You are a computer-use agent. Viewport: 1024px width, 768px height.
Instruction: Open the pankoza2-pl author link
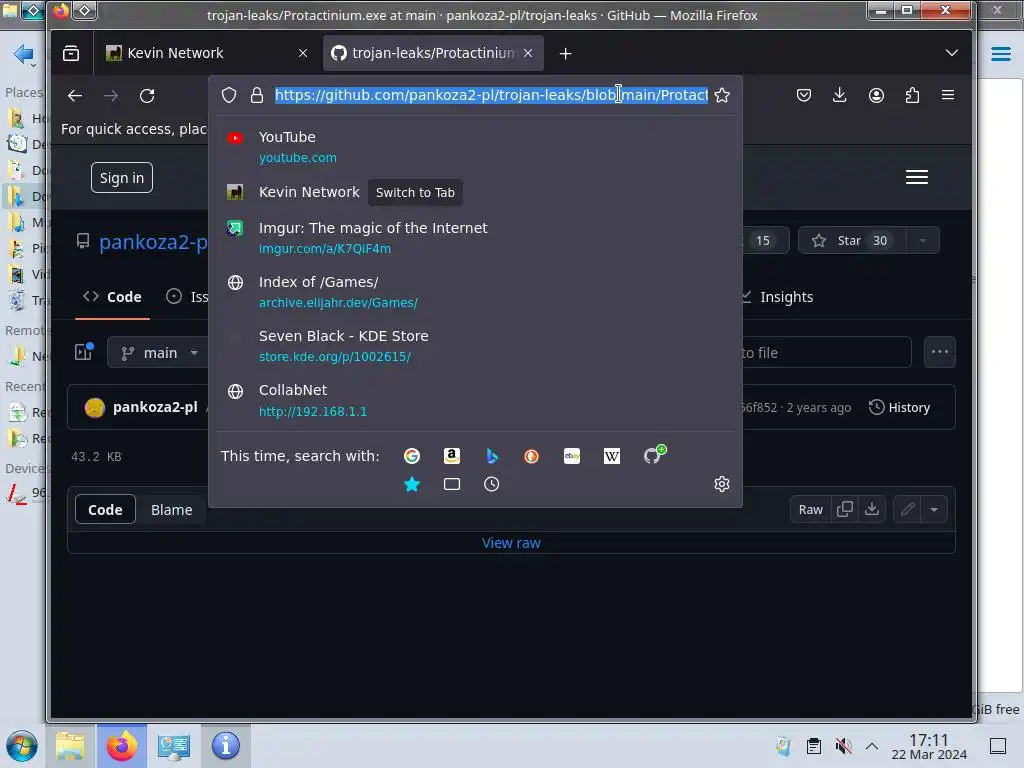click(x=155, y=408)
